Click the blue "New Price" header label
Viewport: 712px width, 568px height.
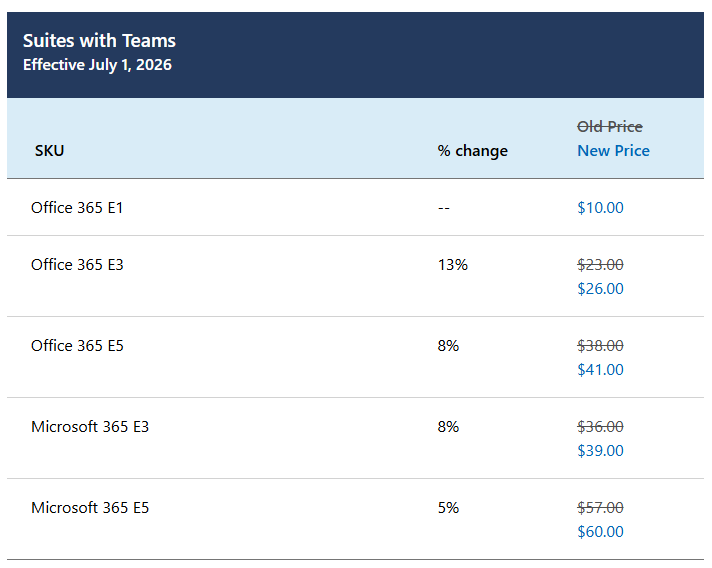613,151
